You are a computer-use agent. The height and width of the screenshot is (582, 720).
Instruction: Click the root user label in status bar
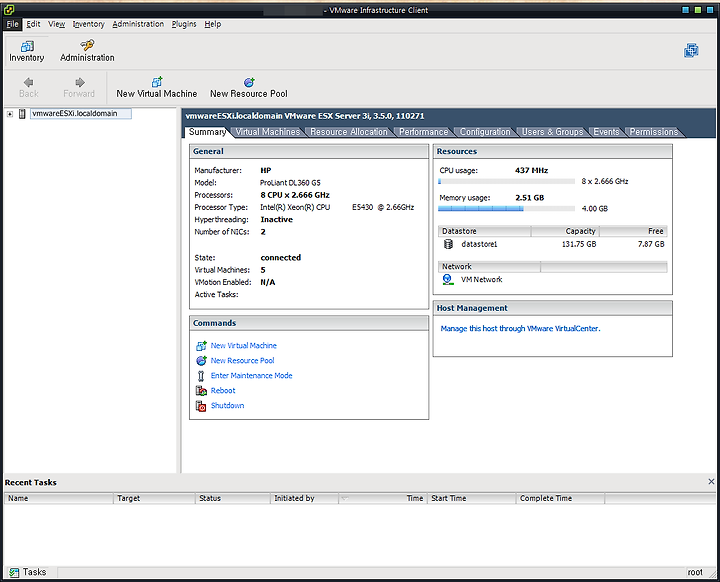click(695, 572)
